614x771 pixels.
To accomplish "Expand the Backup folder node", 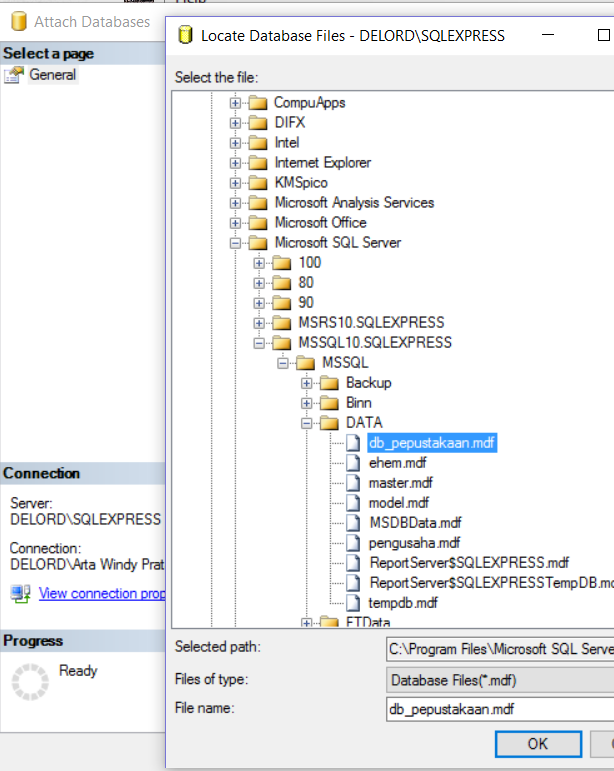I will point(306,383).
